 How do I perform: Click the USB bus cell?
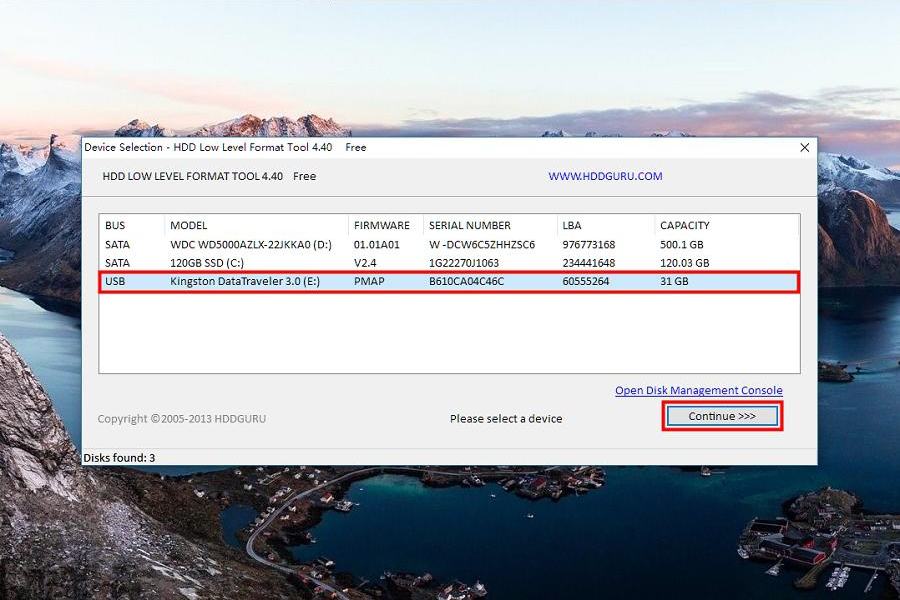pyautogui.click(x=115, y=281)
